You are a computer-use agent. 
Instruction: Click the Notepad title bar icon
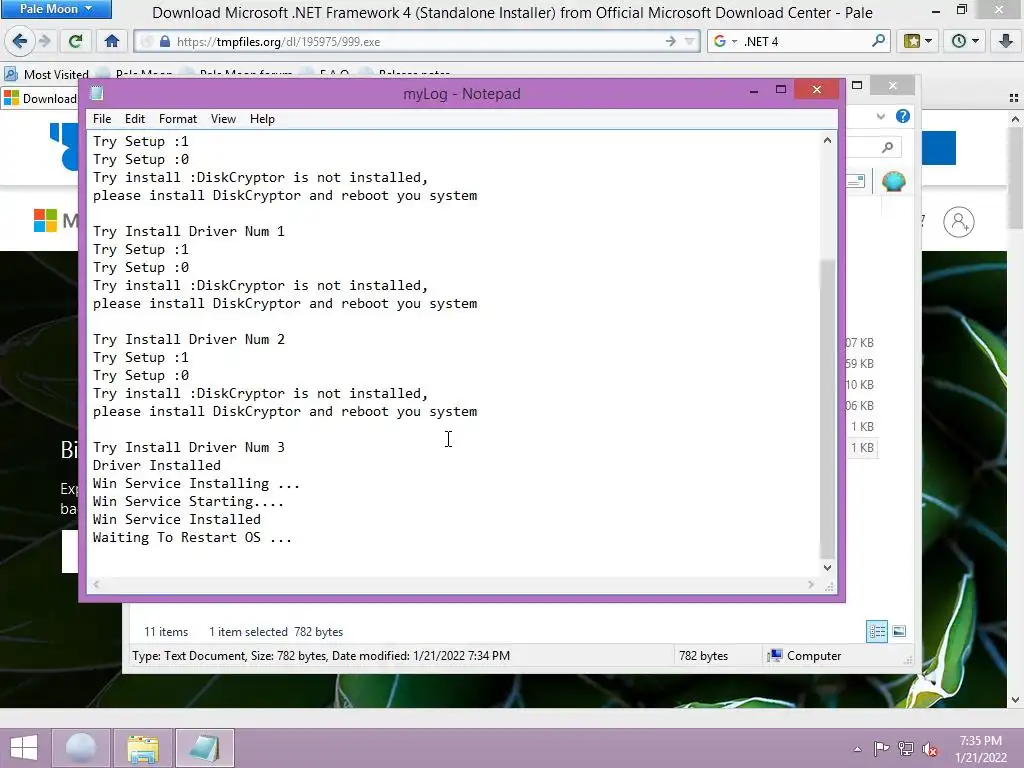pyautogui.click(x=97, y=93)
